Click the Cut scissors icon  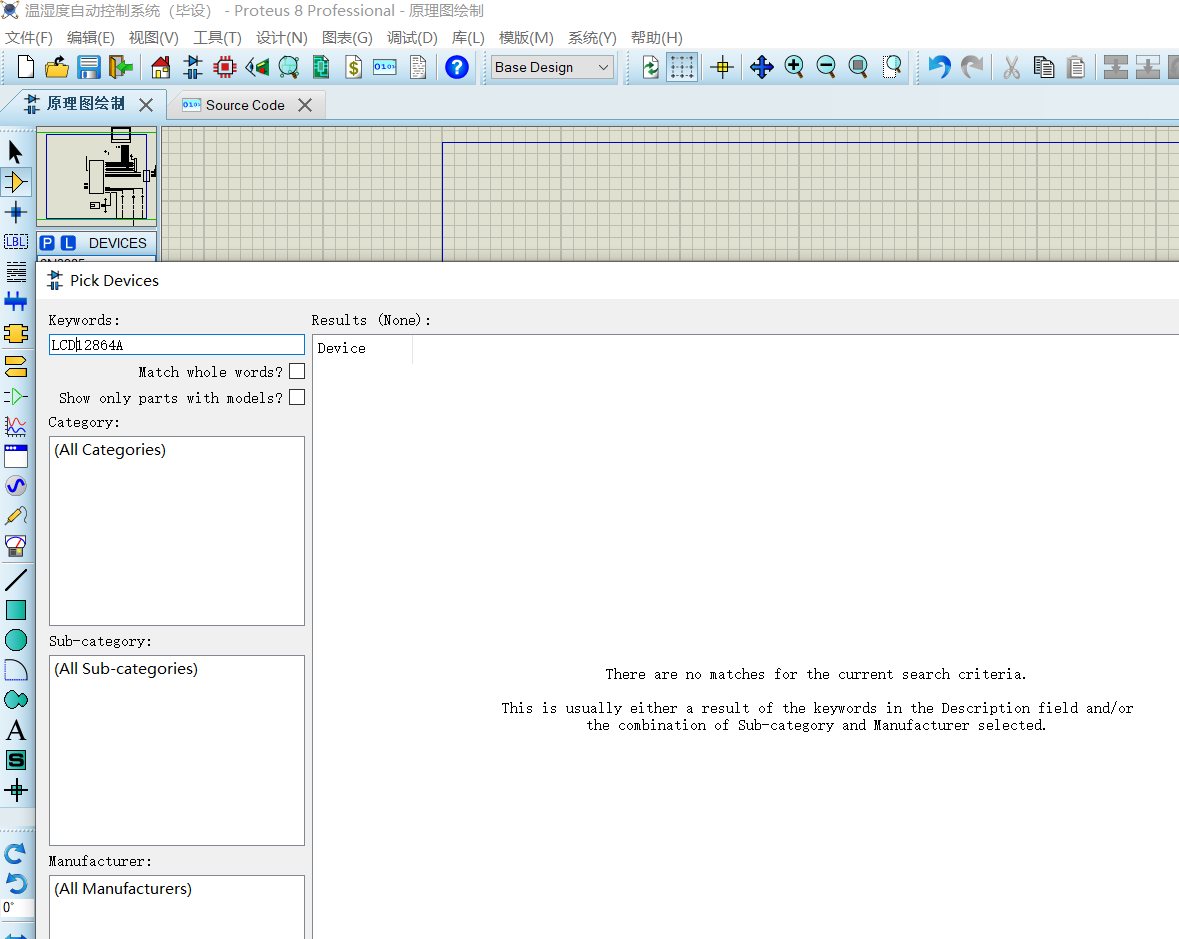(1011, 68)
